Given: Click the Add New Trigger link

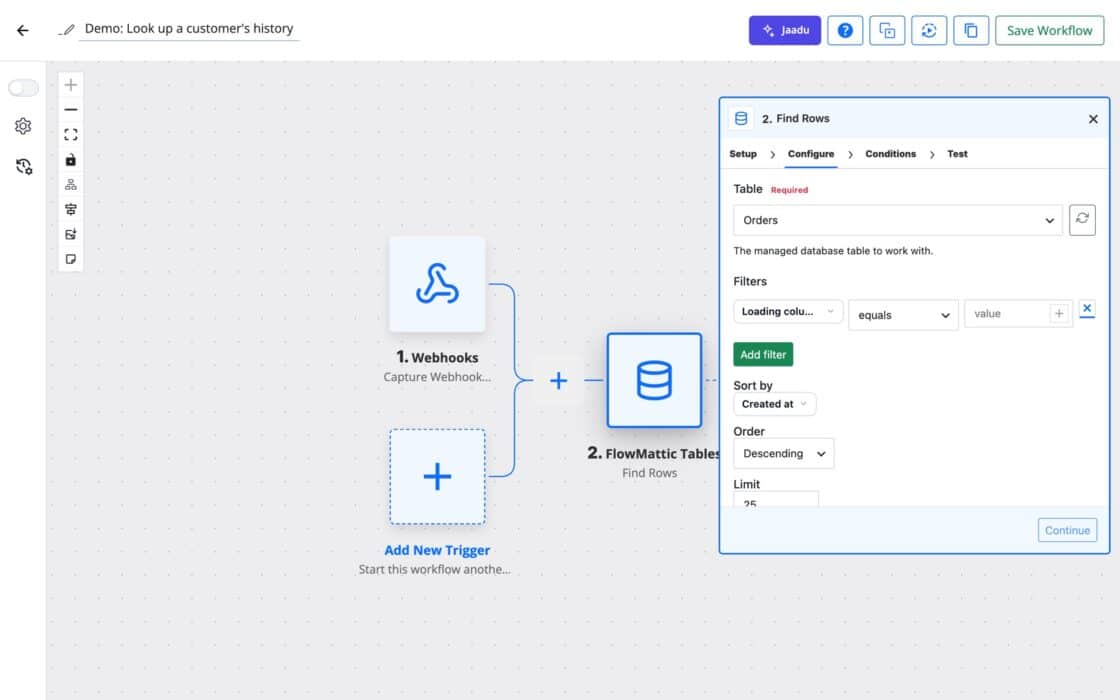Looking at the screenshot, I should [x=437, y=550].
